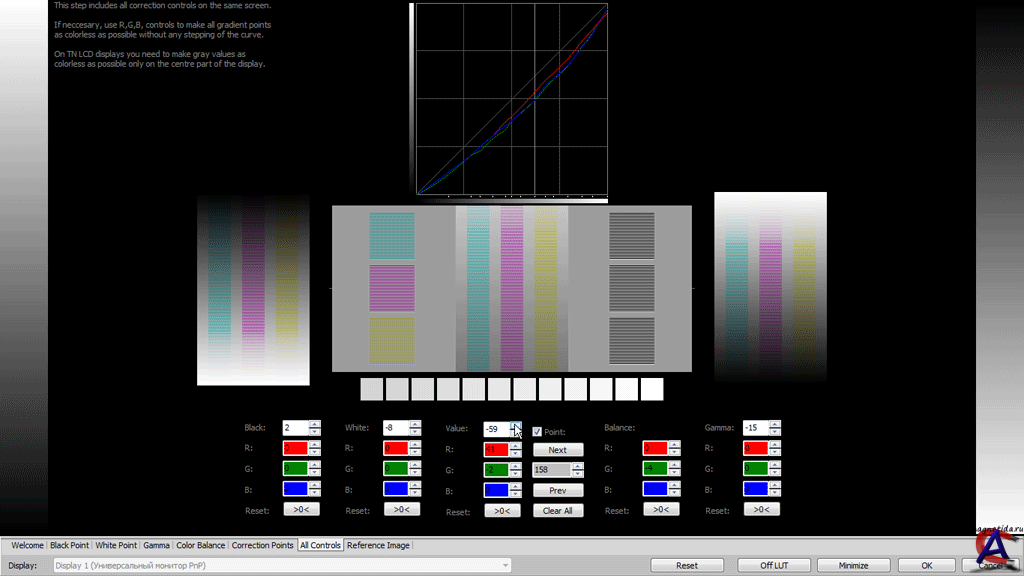Switch to the Black Point tab

[x=70, y=545]
